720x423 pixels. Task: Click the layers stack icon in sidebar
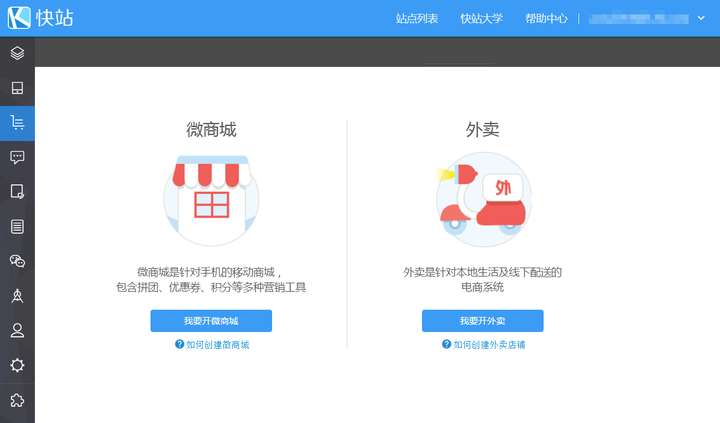coord(17,53)
